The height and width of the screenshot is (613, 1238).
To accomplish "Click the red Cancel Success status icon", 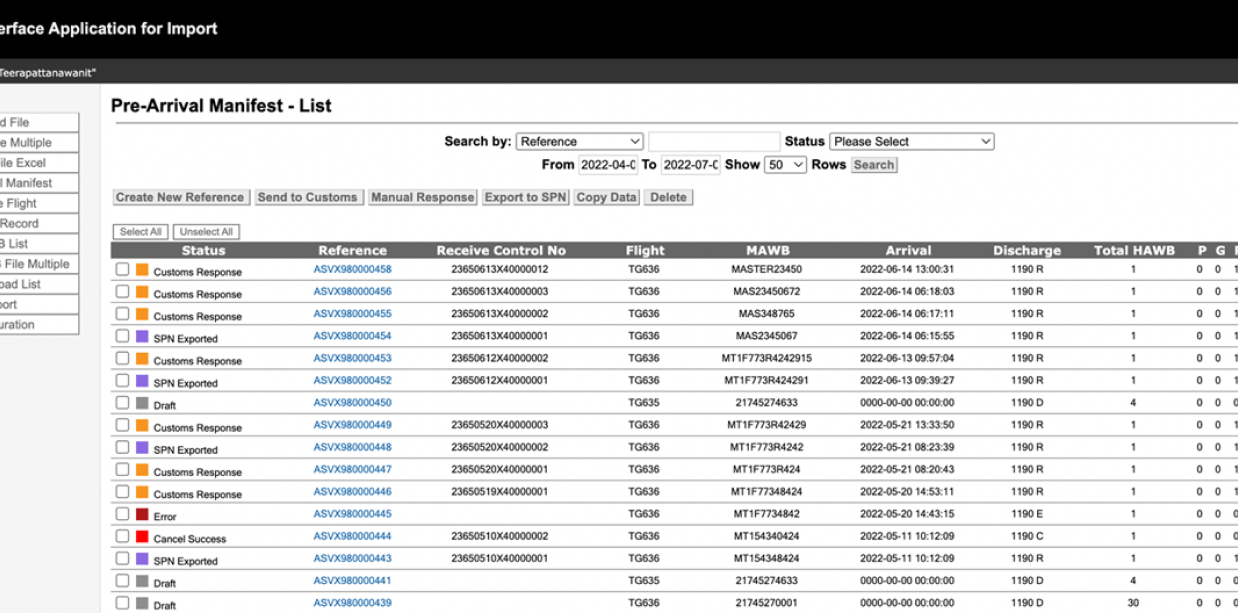I will [x=142, y=537].
